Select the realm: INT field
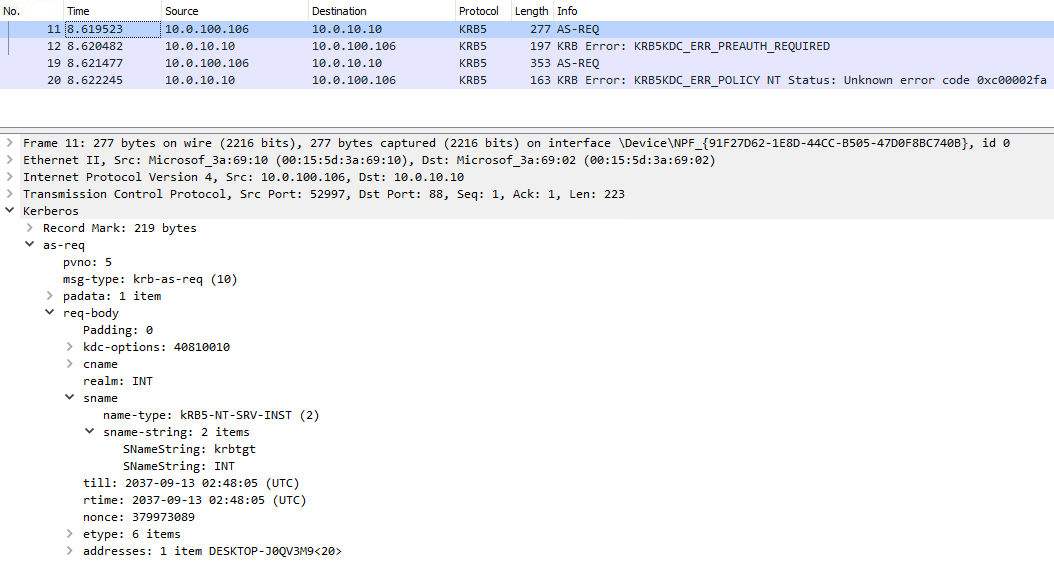This screenshot has width=1054, height=577. point(118,381)
